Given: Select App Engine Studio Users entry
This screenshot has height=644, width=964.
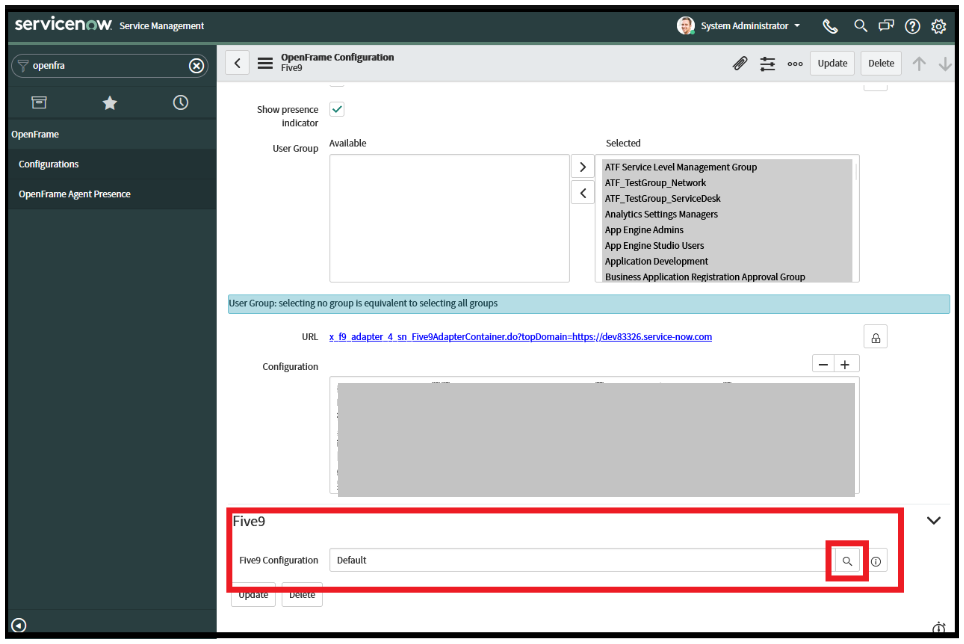Looking at the screenshot, I should [x=654, y=246].
